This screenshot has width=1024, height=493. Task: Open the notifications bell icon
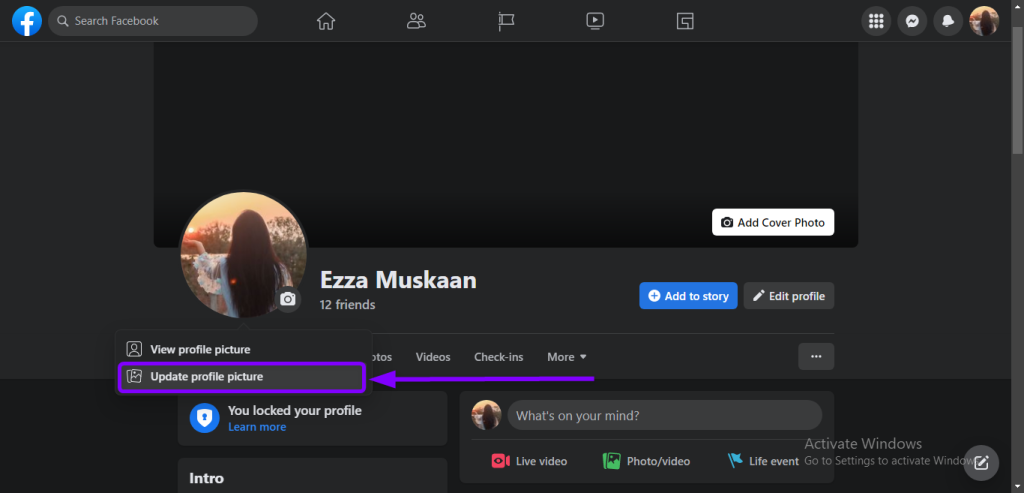(x=948, y=21)
